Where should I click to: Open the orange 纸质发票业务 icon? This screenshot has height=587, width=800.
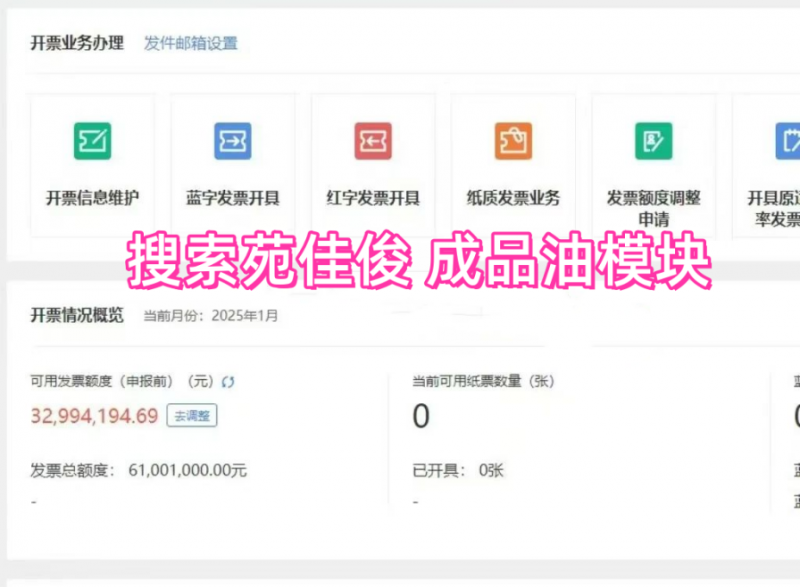pos(513,141)
